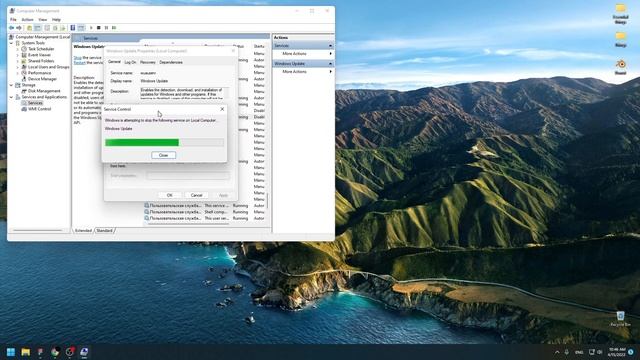Open the Windows Start button on taskbar
Screen dimensions: 640x360
coord(11,352)
